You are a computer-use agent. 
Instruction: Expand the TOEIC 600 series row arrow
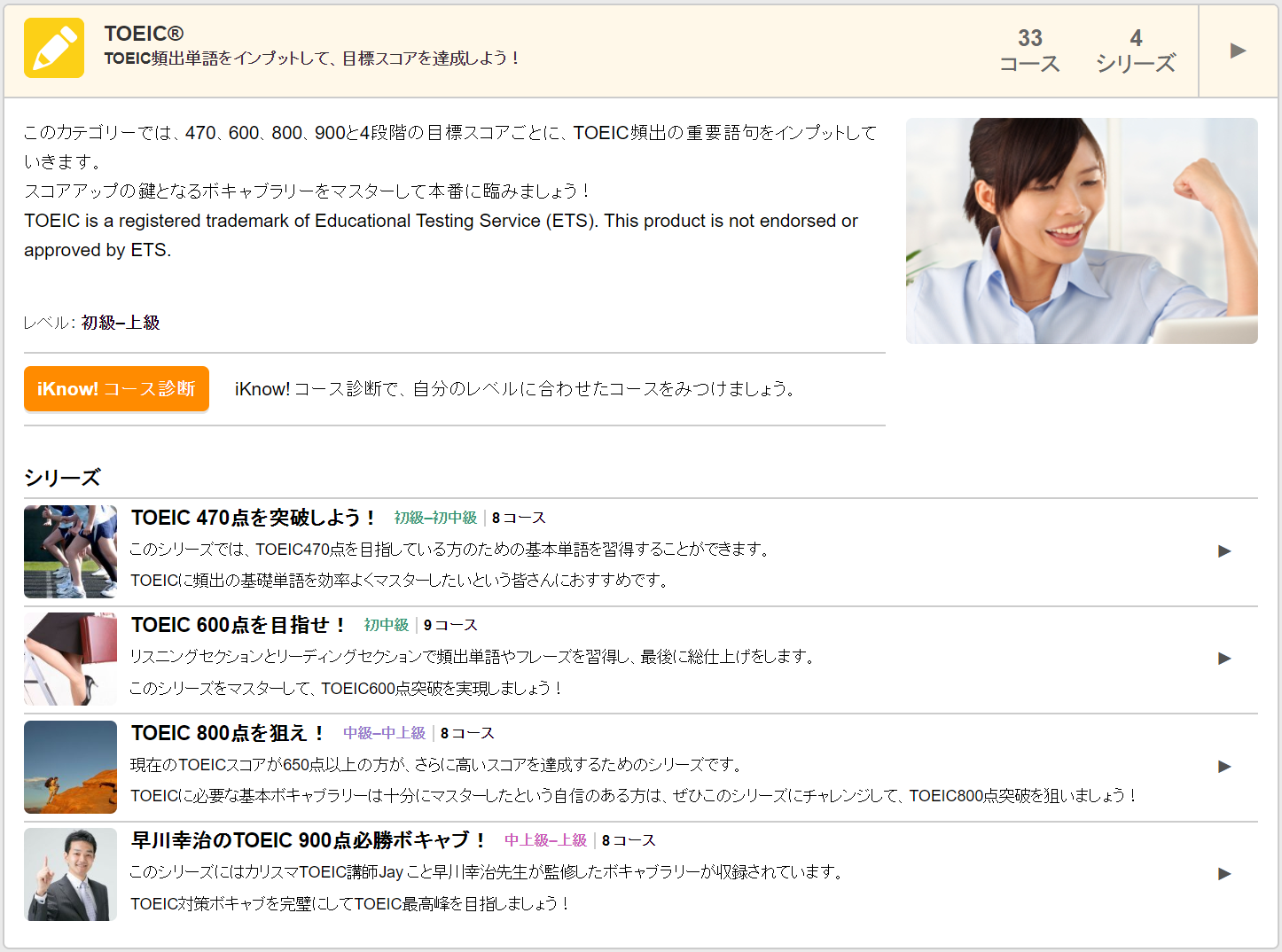pos(1224,659)
